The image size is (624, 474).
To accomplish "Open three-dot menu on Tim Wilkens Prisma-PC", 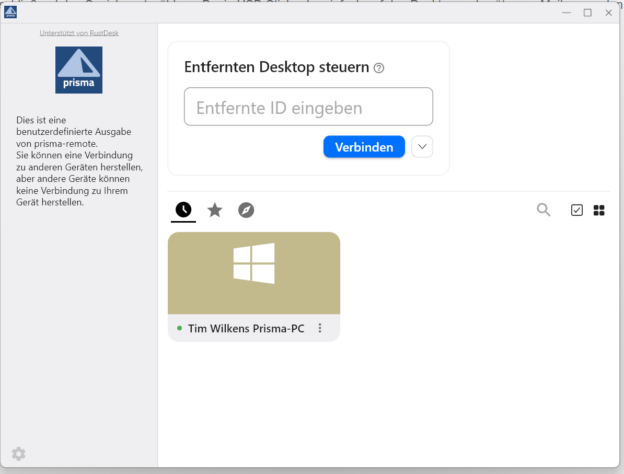I will (320, 328).
